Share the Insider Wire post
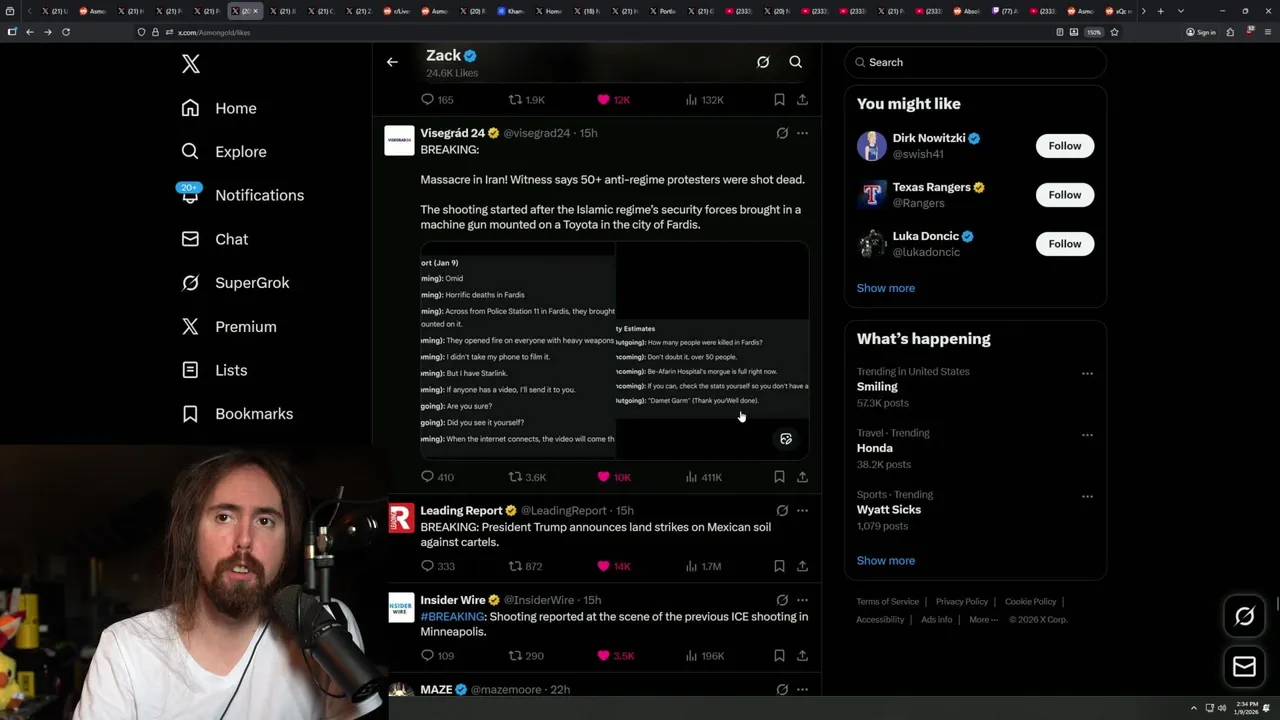 click(802, 656)
